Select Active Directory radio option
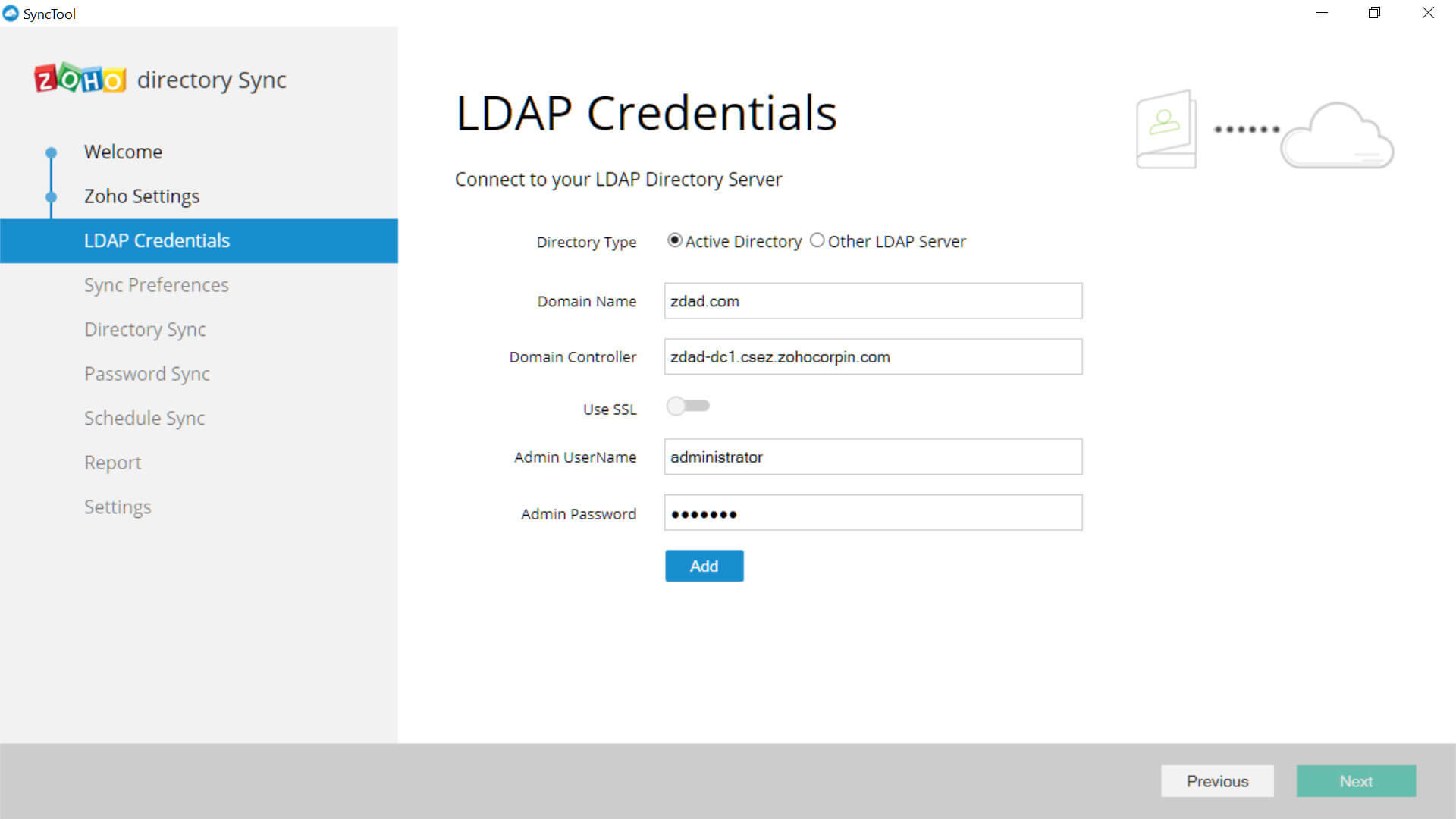Image resolution: width=1456 pixels, height=819 pixels. [x=674, y=240]
